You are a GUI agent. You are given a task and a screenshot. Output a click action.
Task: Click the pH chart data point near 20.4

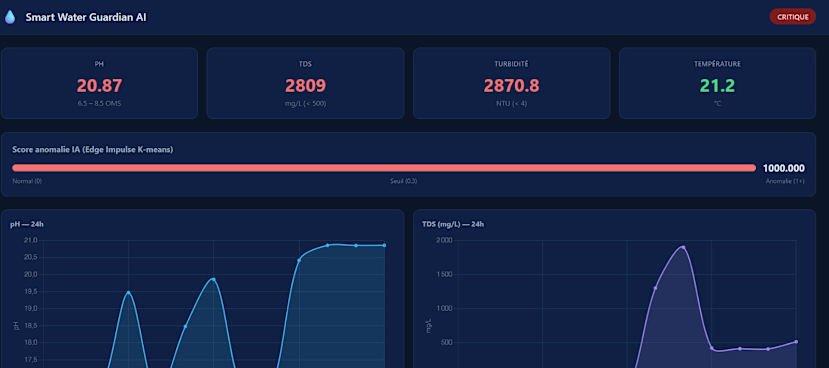[x=299, y=260]
